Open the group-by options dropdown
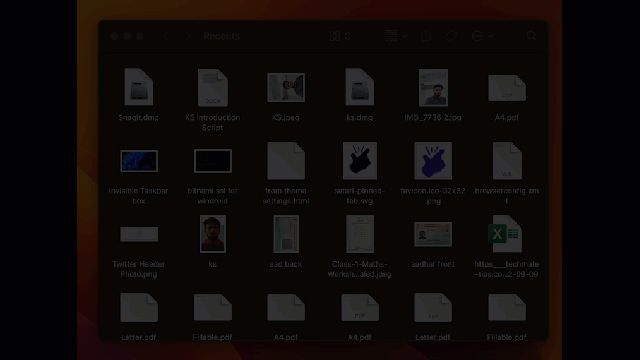Image resolution: width=640 pixels, height=360 pixels. pyautogui.click(x=396, y=36)
